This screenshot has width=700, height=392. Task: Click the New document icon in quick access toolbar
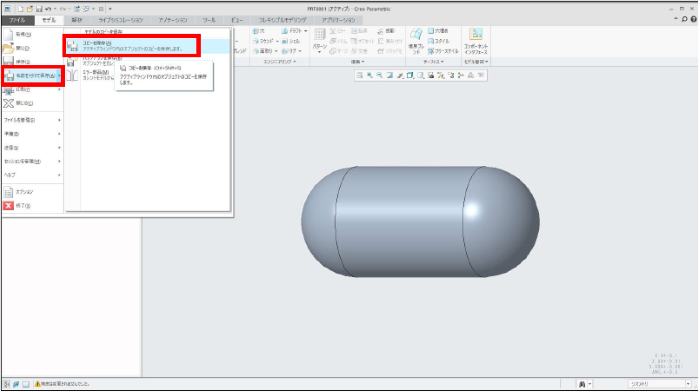pyautogui.click(x=21, y=9)
